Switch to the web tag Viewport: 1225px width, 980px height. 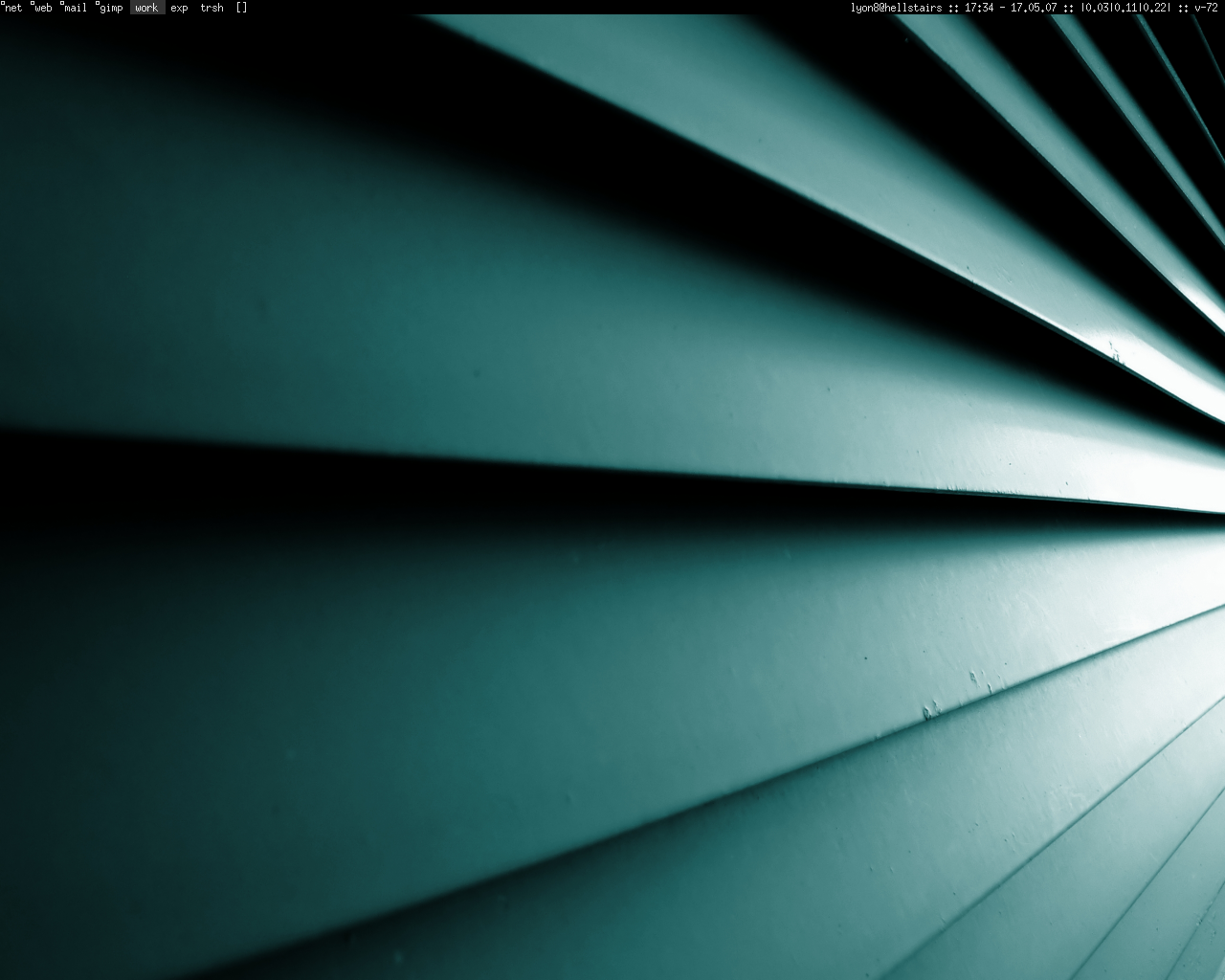(43, 8)
